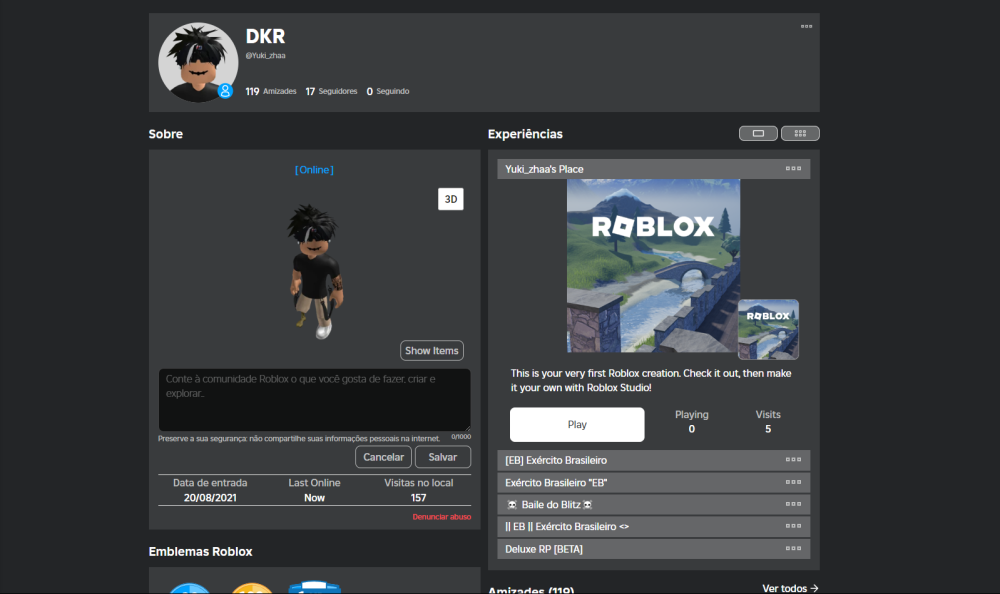Open options dots for Yuki_zhaa's Place
This screenshot has height=594, width=1000.
[x=793, y=169]
